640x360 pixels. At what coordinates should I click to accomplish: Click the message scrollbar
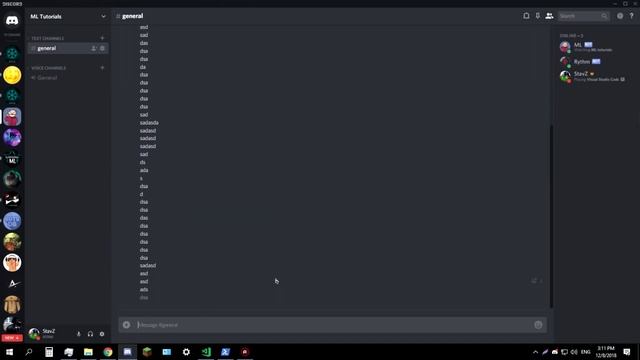click(551, 216)
